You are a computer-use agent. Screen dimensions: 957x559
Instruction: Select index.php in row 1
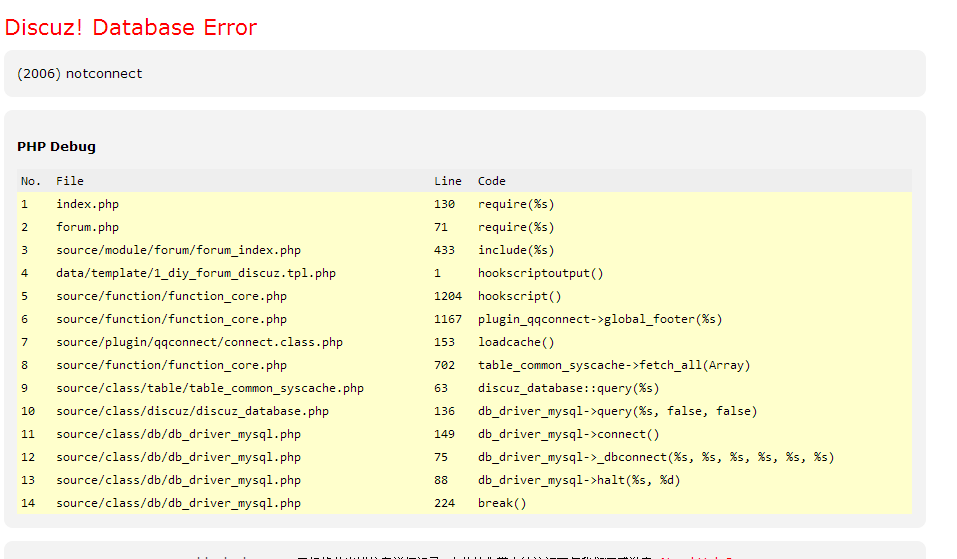87,204
